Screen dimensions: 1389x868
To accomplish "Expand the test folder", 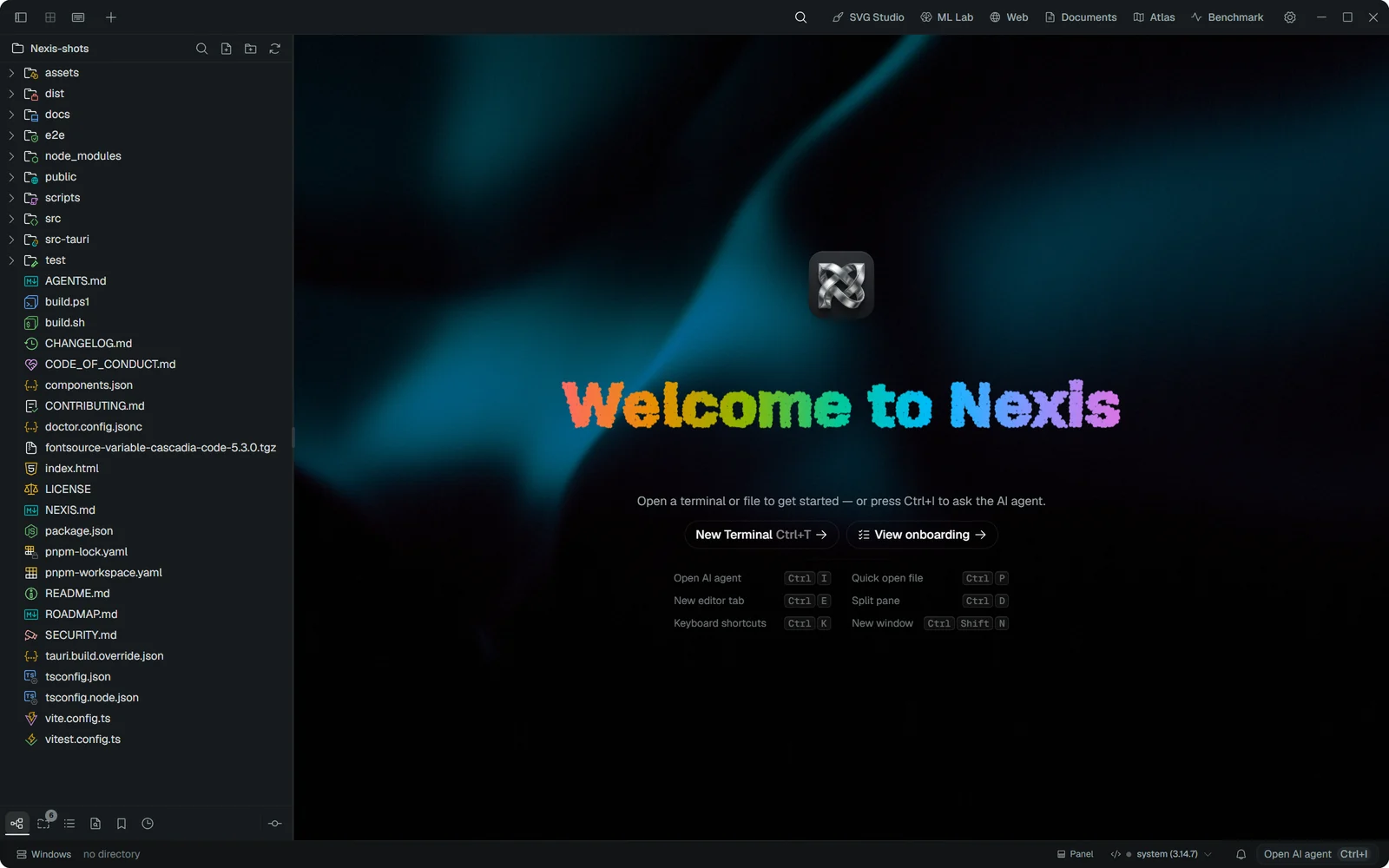I will (146, 260).
